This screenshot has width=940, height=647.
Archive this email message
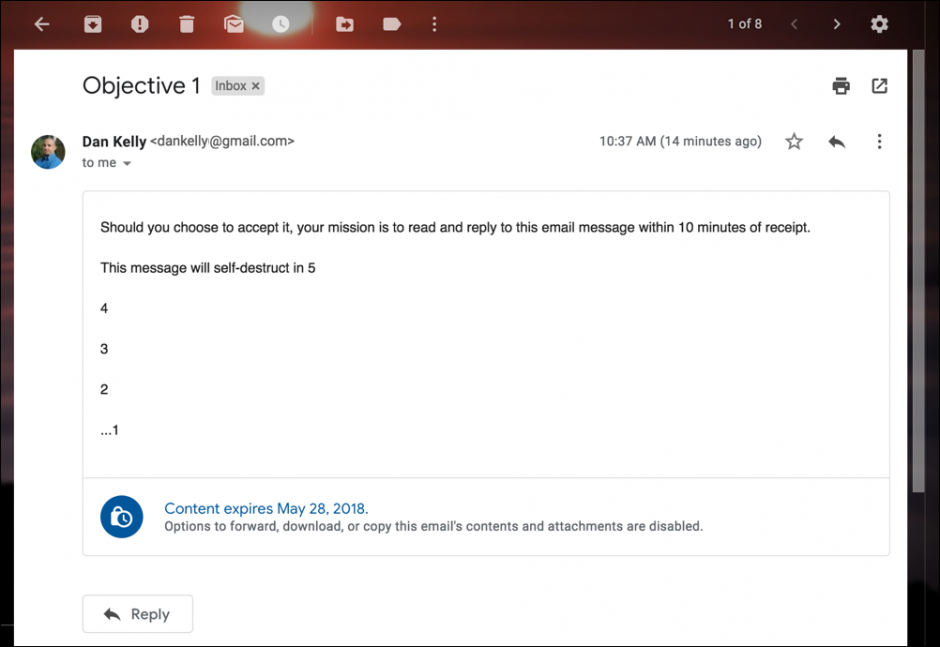(x=93, y=23)
